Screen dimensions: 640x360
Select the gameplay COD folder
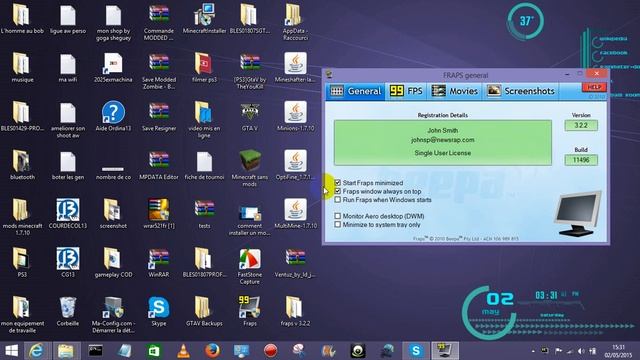pos(113,262)
